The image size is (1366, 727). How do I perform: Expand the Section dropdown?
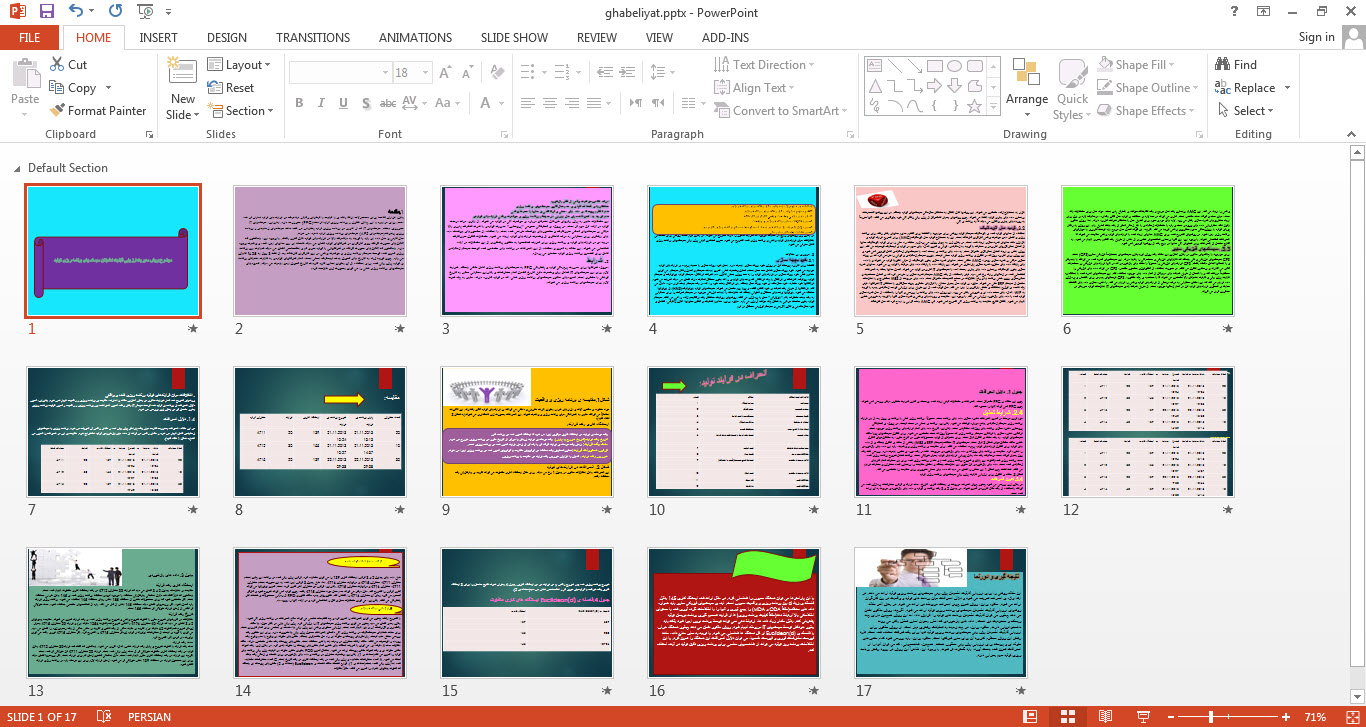[239, 111]
